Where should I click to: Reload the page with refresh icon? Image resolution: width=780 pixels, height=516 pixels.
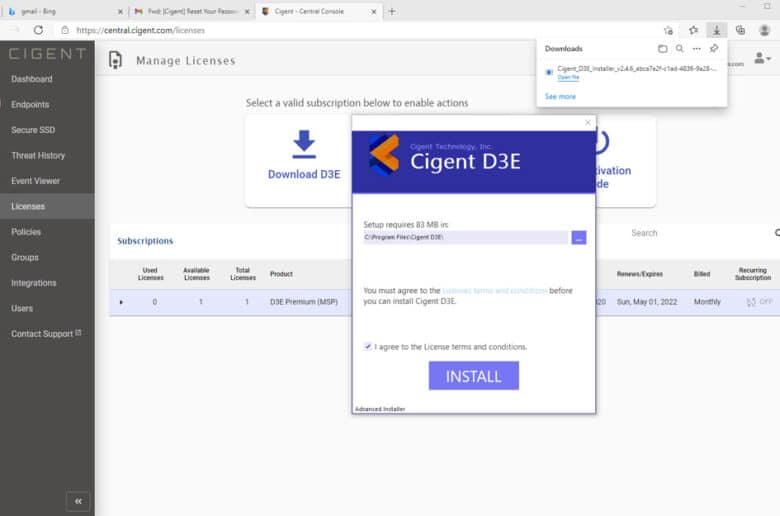click(38, 30)
